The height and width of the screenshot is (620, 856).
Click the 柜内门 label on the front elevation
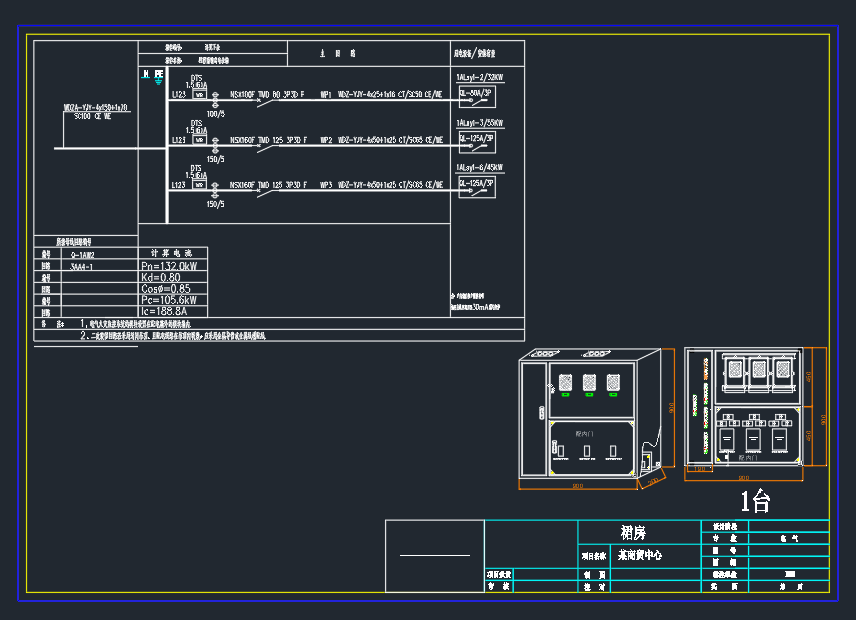747,457
